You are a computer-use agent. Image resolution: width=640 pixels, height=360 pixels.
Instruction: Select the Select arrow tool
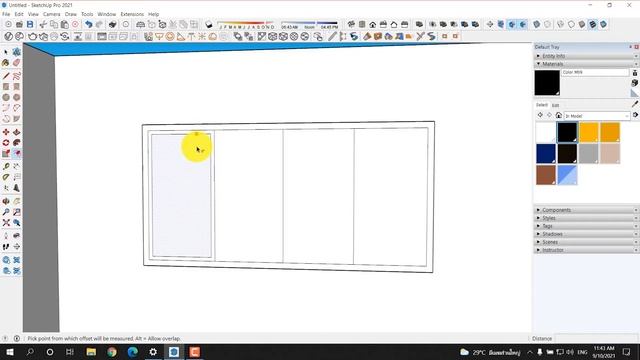pos(6,52)
